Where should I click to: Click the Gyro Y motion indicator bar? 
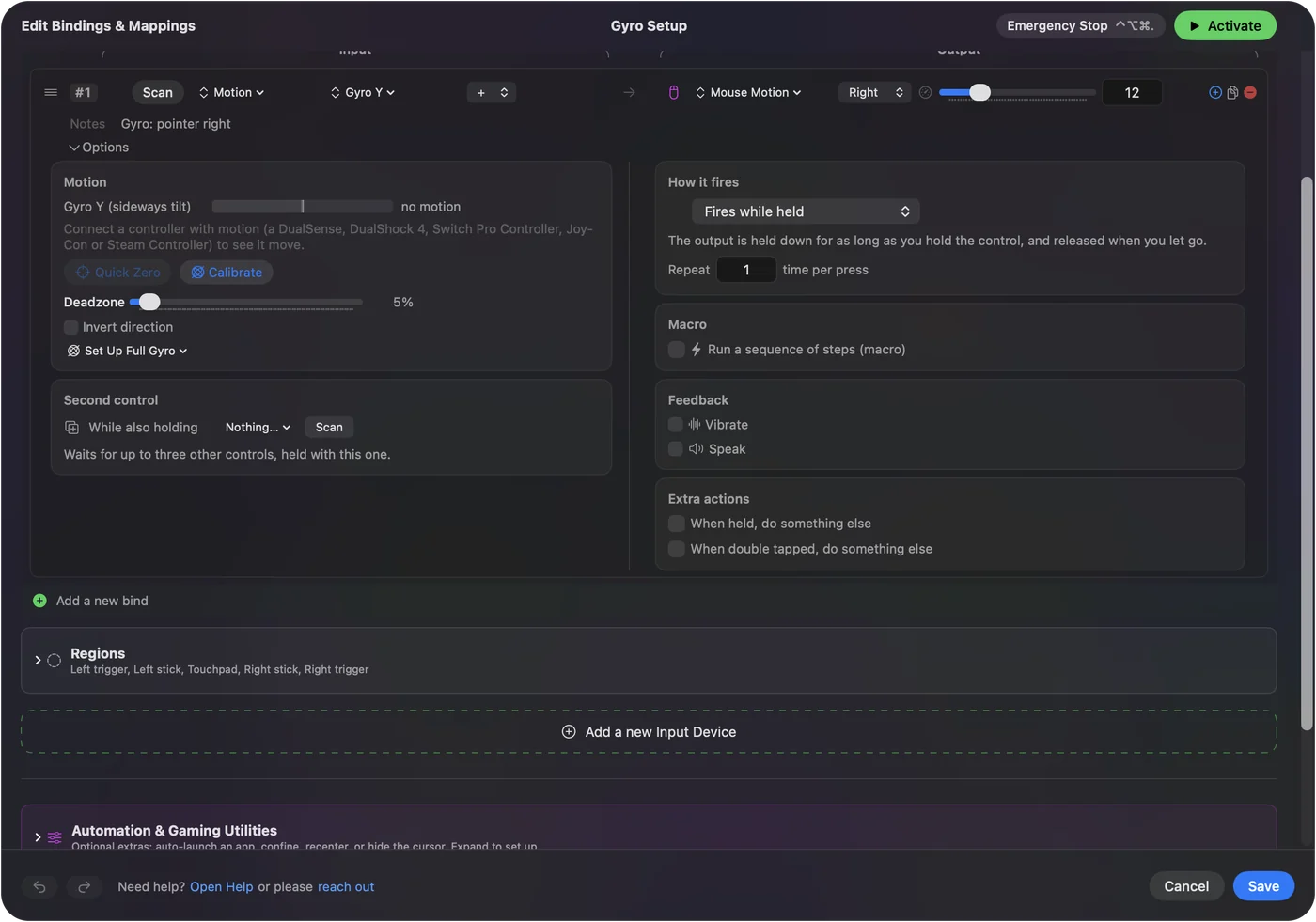pos(302,207)
